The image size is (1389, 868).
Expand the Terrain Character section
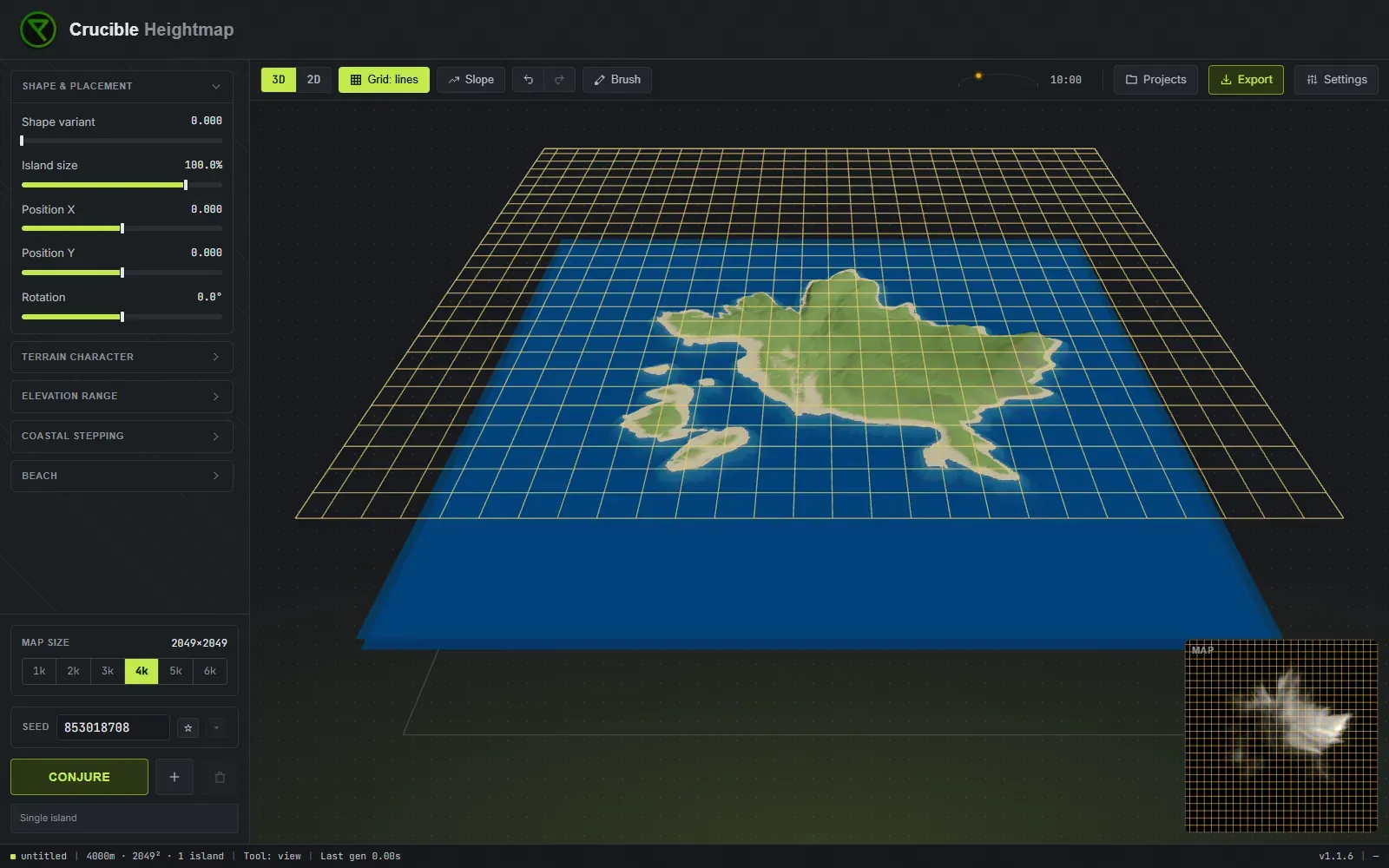(x=122, y=357)
